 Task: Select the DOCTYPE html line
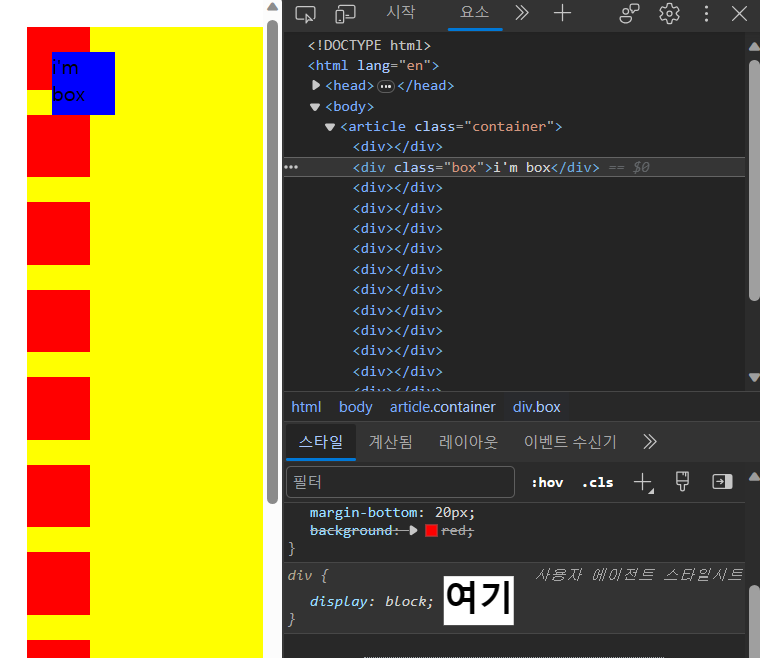[x=369, y=46]
